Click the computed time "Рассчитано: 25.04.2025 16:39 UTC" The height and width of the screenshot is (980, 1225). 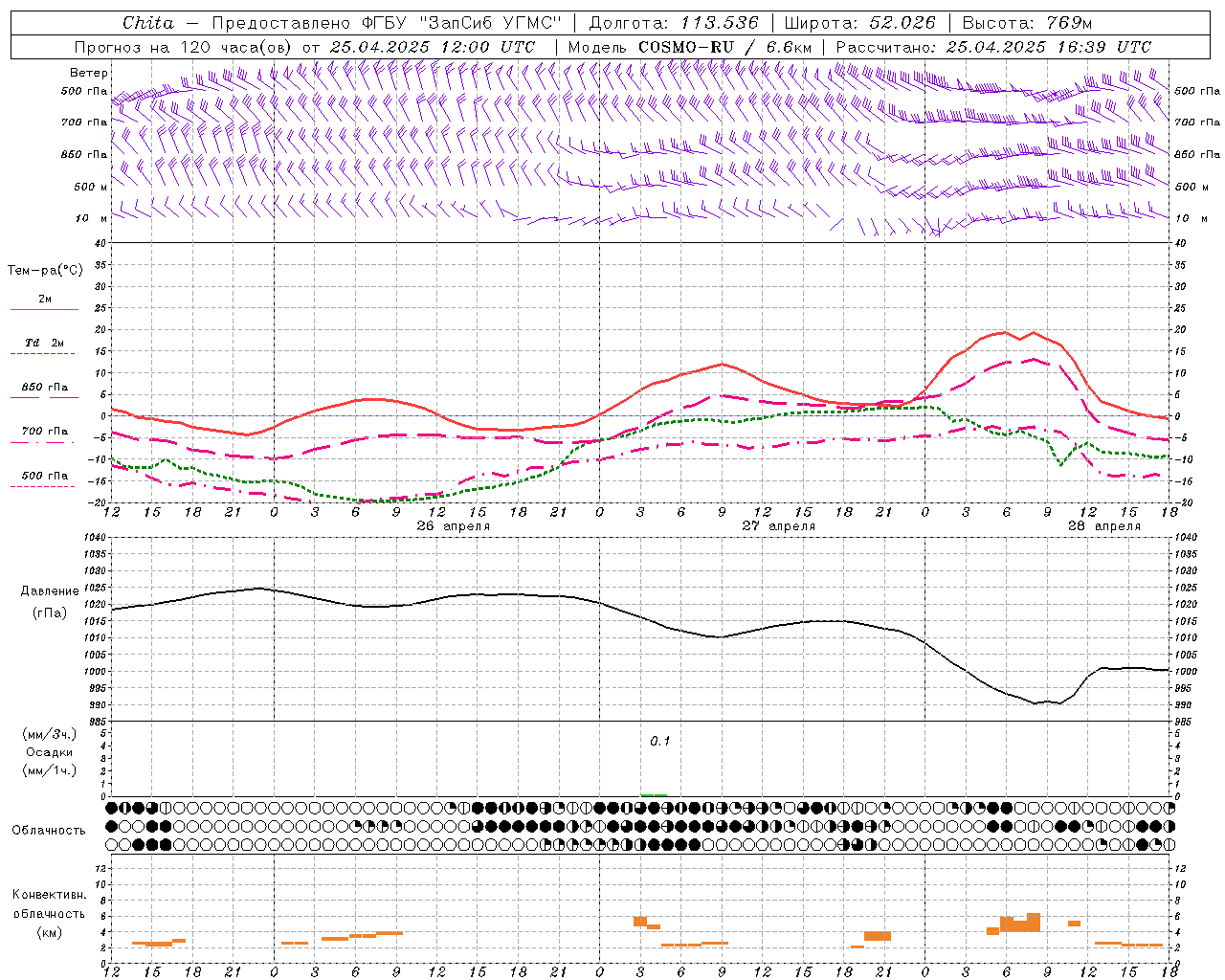993,47
